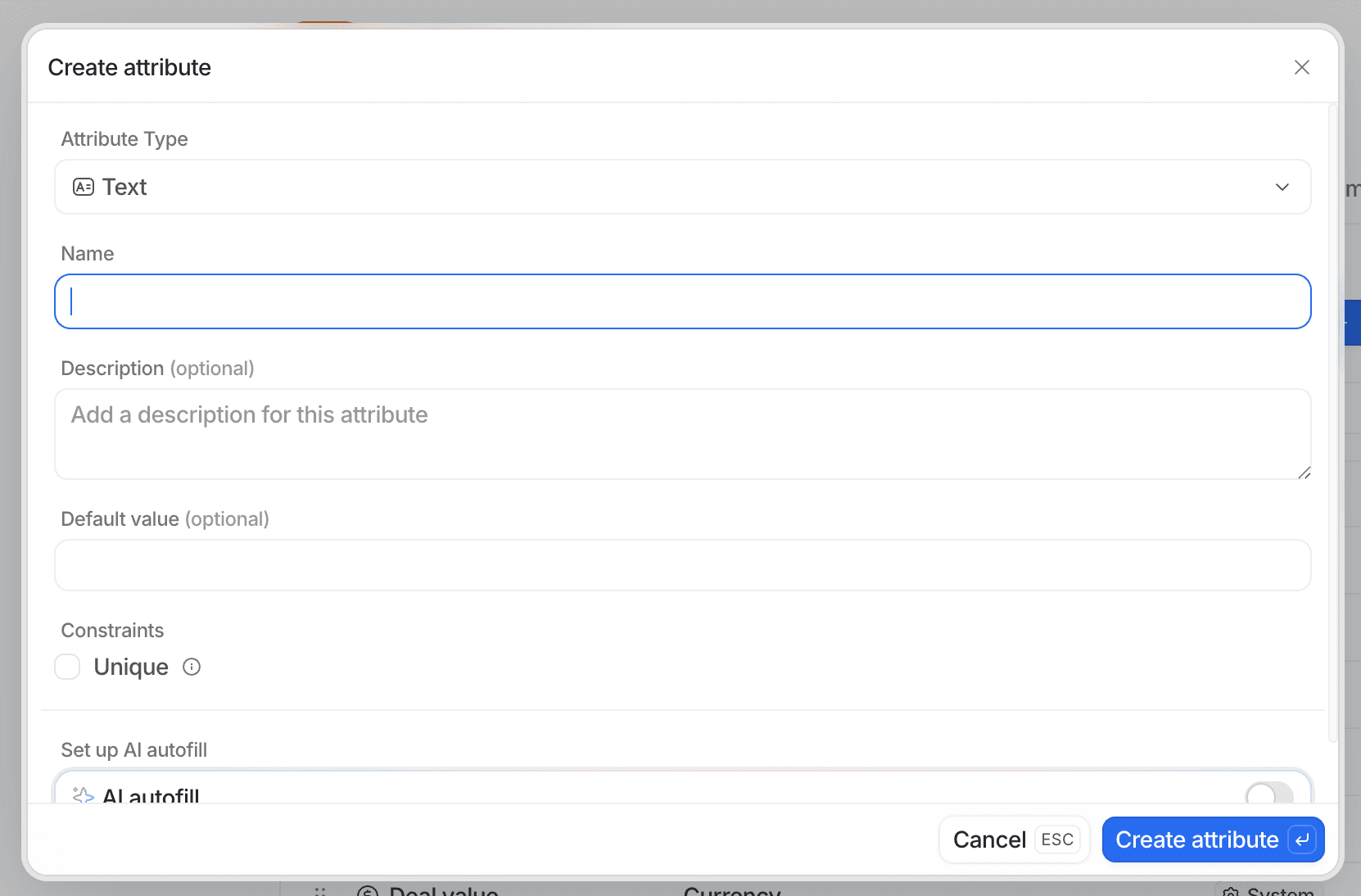Screen dimensions: 1361x896
Task: Close the Create attribute dialog
Action: pyautogui.click(x=1301, y=67)
